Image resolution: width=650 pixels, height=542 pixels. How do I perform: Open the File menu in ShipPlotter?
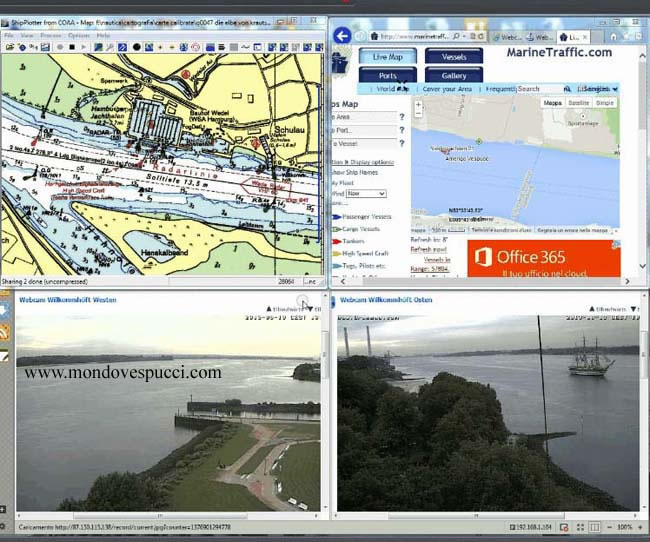click(x=9, y=36)
